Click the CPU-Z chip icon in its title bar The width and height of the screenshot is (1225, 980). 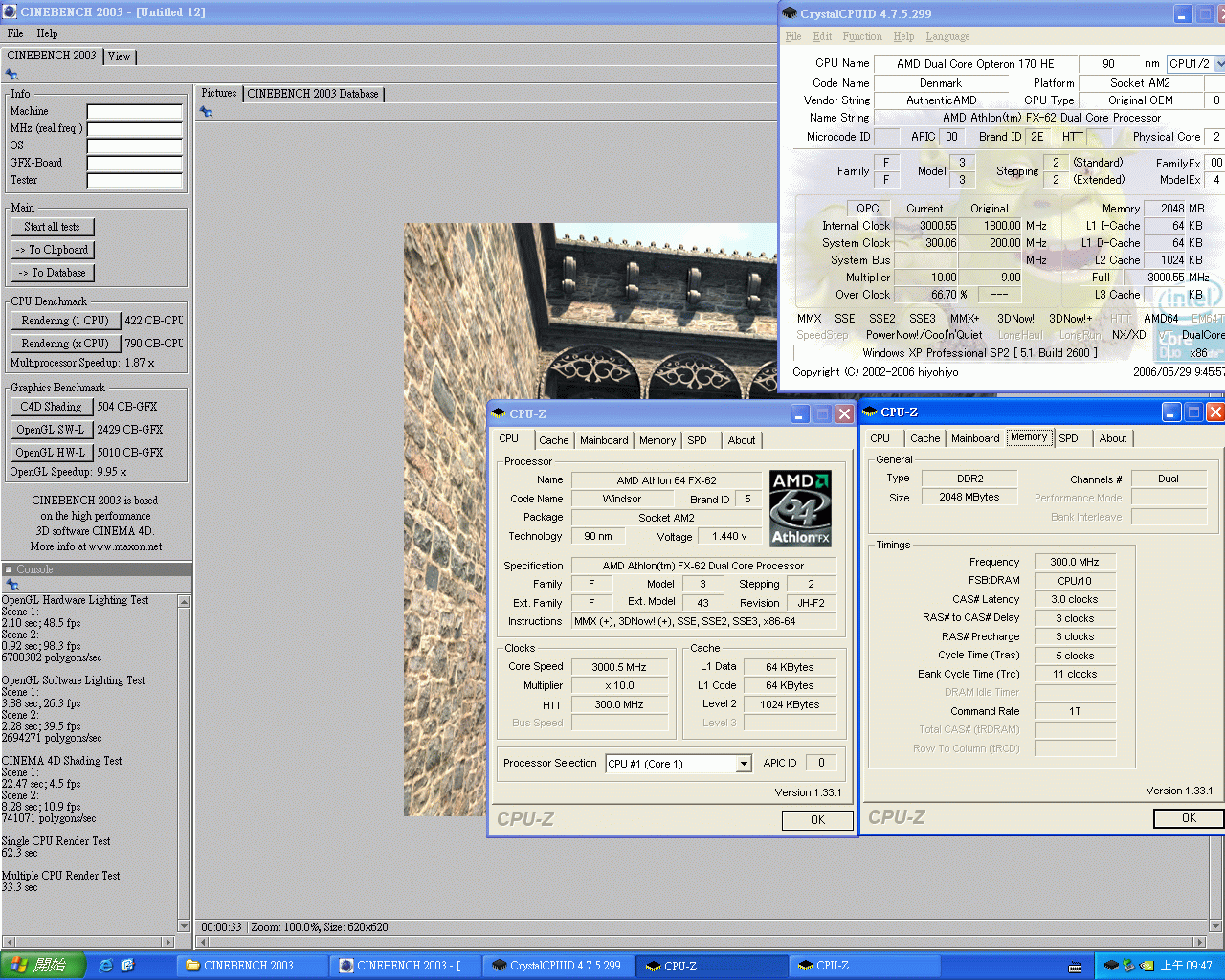click(499, 413)
